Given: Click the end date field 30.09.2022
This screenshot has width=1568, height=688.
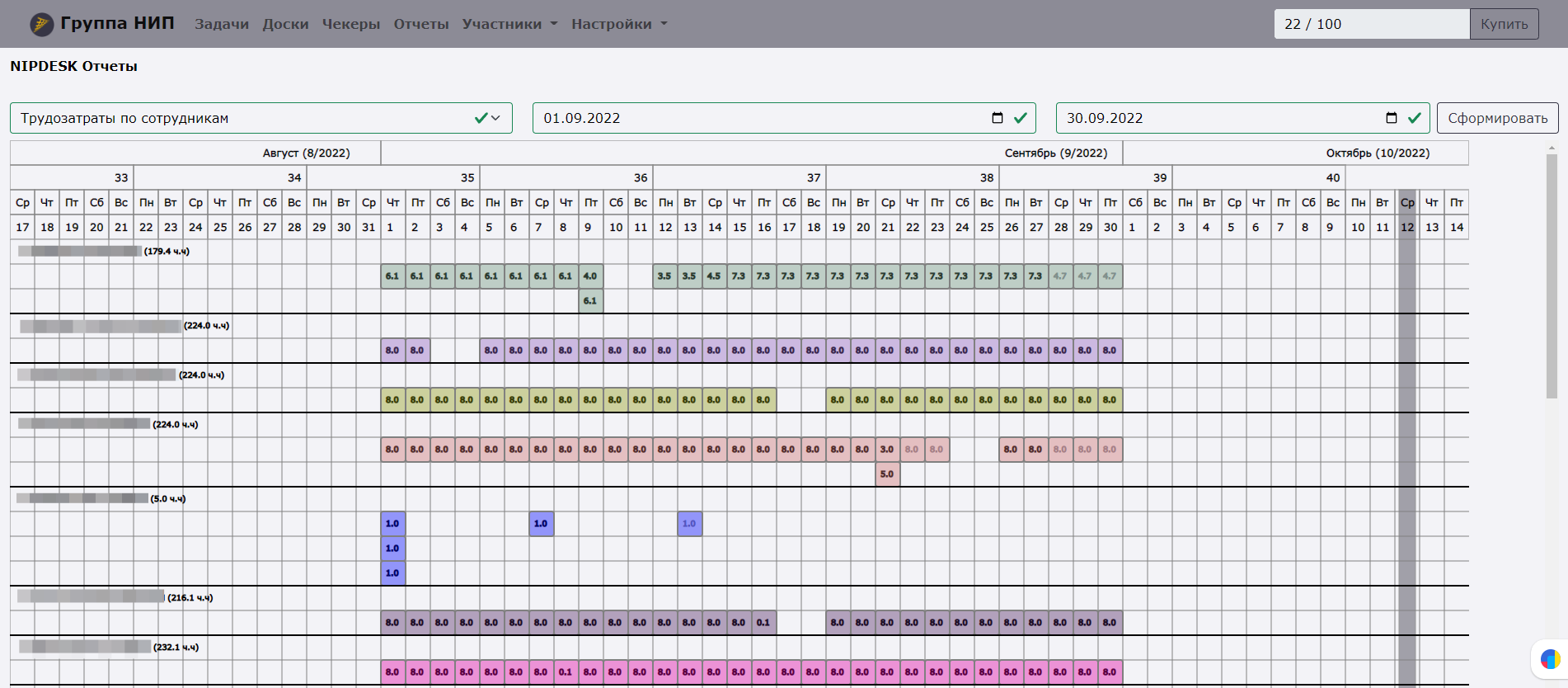Looking at the screenshot, I should pos(1243,118).
